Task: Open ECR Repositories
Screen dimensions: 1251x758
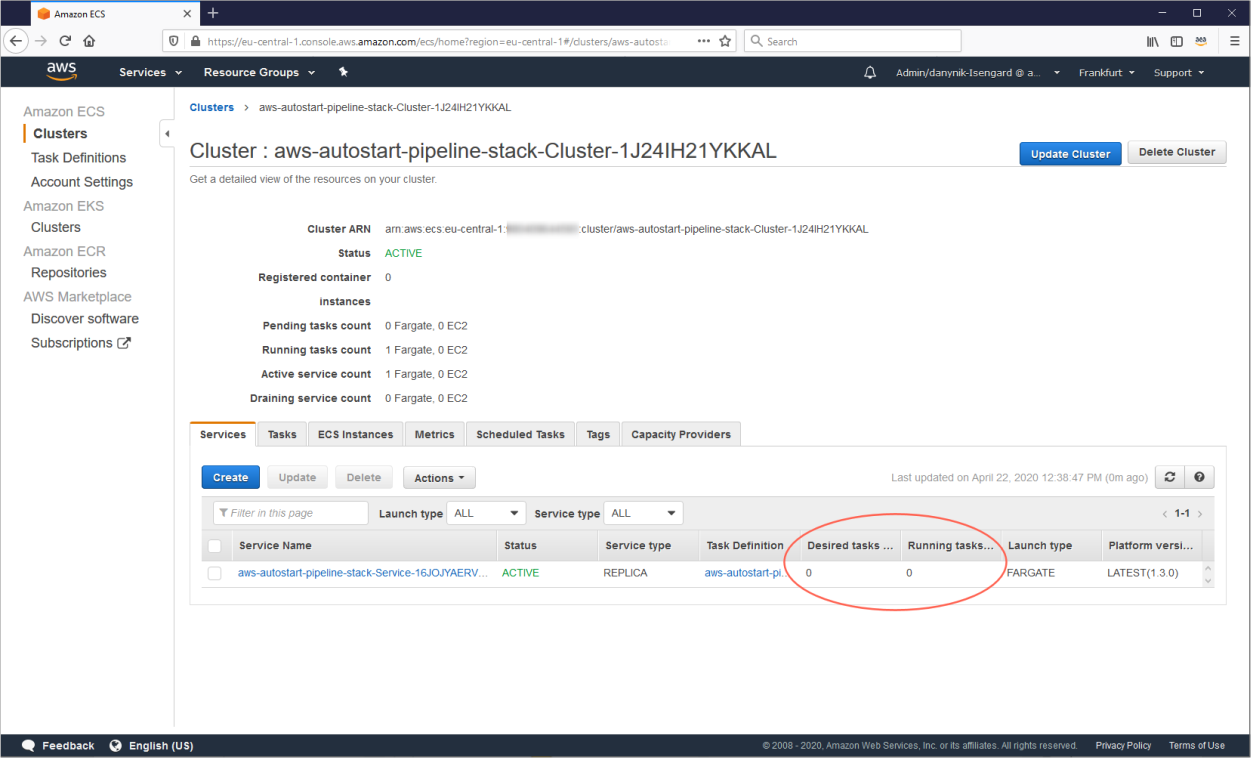Action: [x=69, y=272]
